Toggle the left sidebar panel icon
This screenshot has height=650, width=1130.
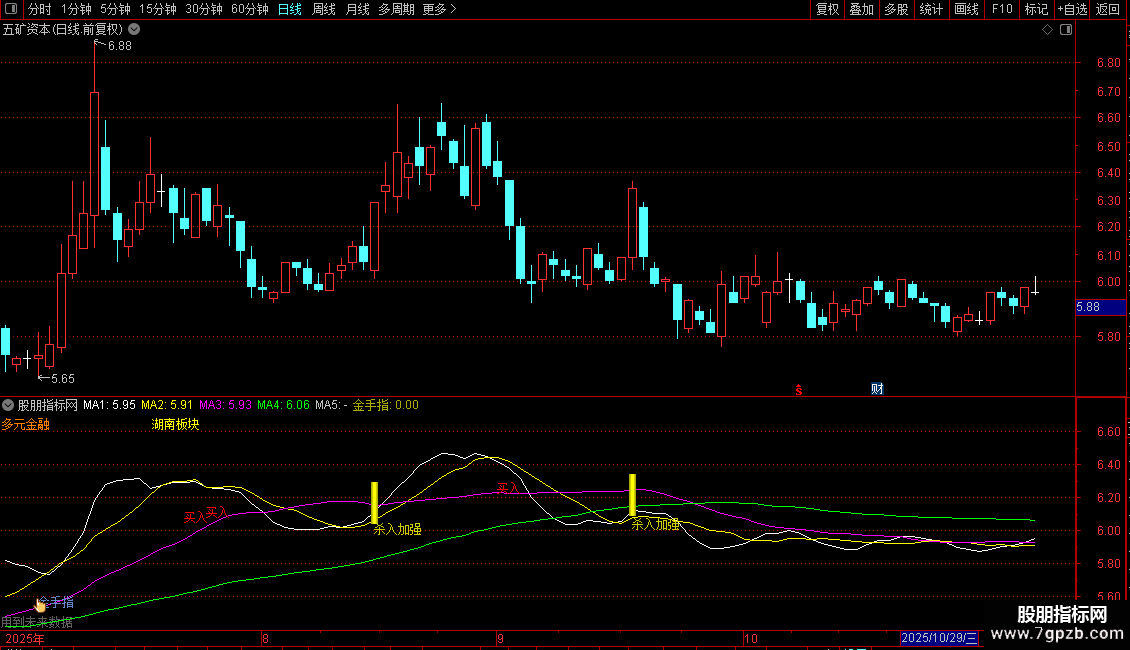(x=11, y=9)
